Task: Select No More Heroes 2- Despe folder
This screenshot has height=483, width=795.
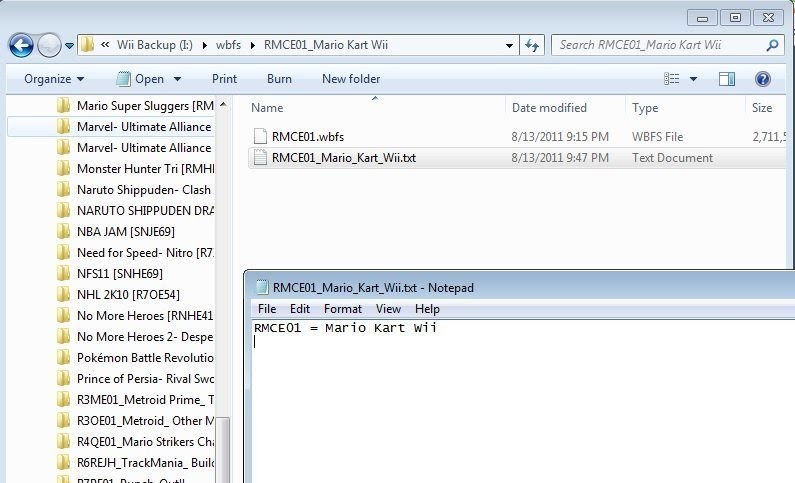Action: click(145, 337)
